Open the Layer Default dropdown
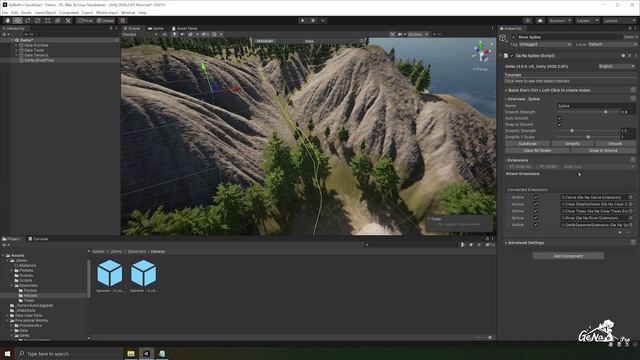The image size is (640, 360). [x=612, y=44]
